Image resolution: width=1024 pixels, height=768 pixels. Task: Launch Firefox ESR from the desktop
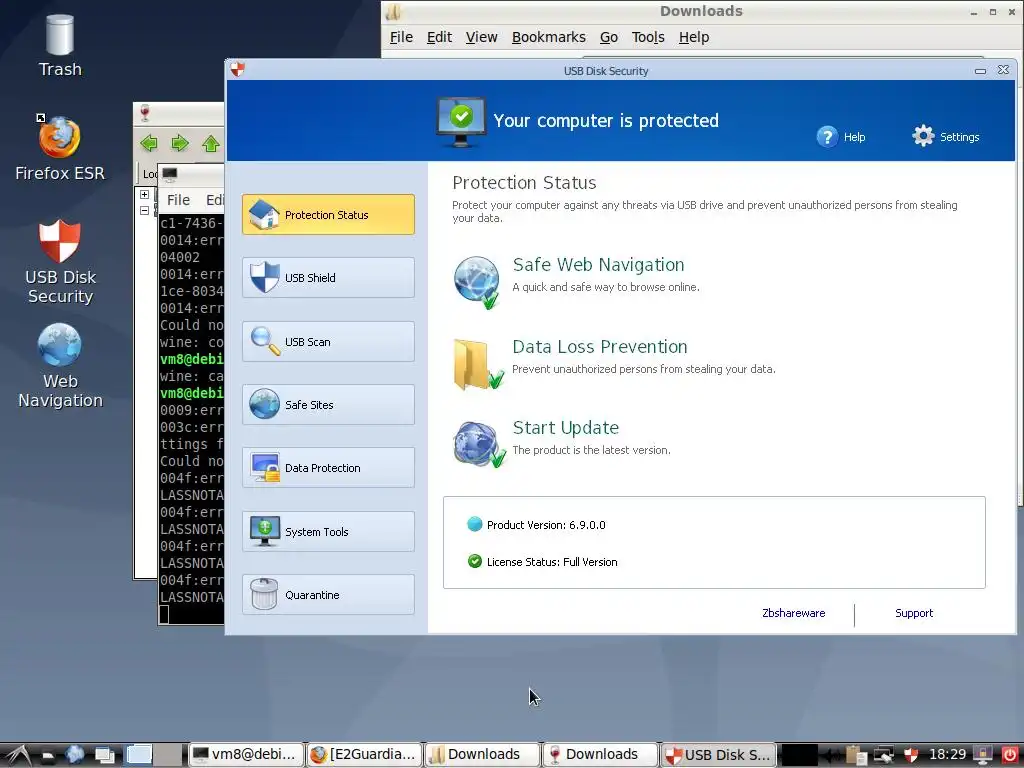pyautogui.click(x=59, y=148)
